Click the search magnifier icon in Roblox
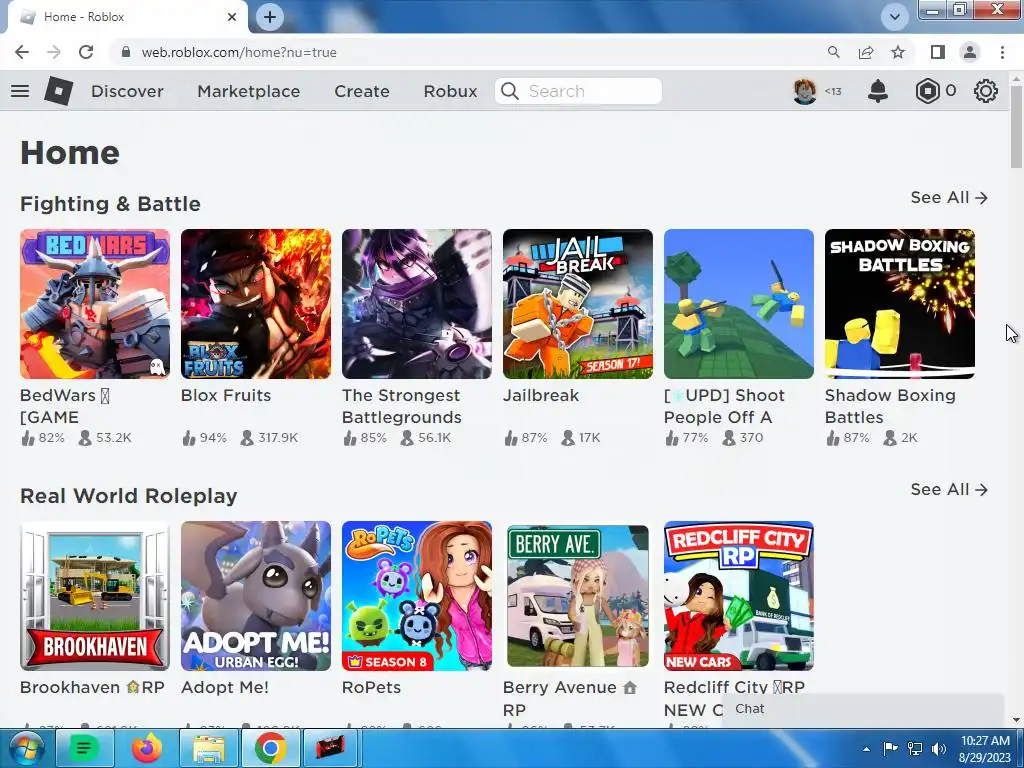This screenshot has width=1024, height=768. click(x=510, y=91)
